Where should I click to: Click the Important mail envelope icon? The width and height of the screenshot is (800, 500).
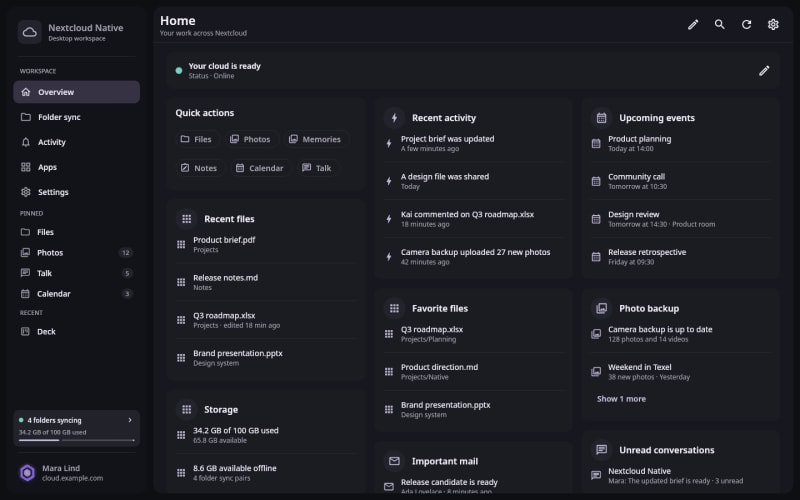pyautogui.click(x=394, y=461)
